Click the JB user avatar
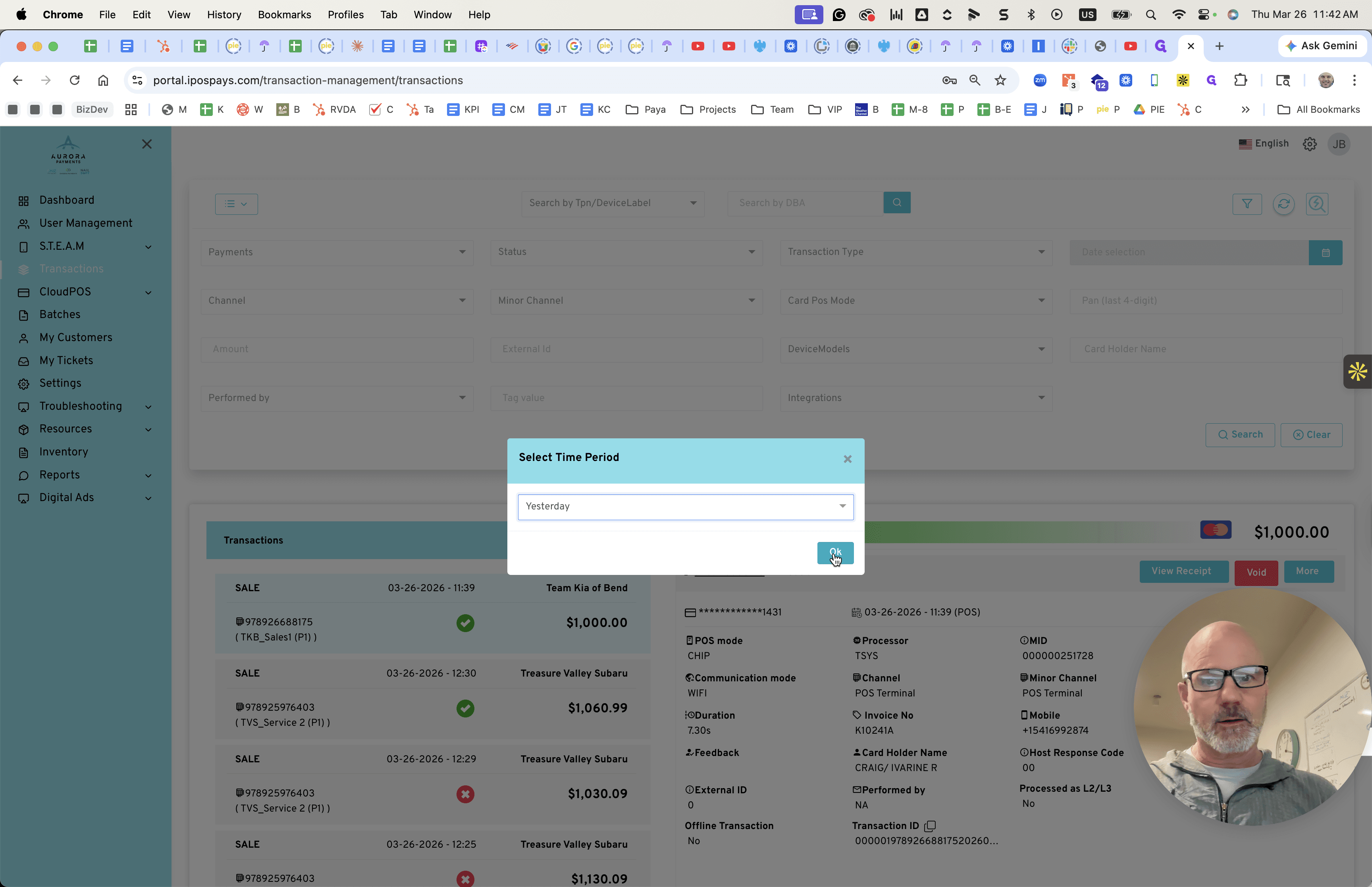The width and height of the screenshot is (1372, 887). point(1339,144)
